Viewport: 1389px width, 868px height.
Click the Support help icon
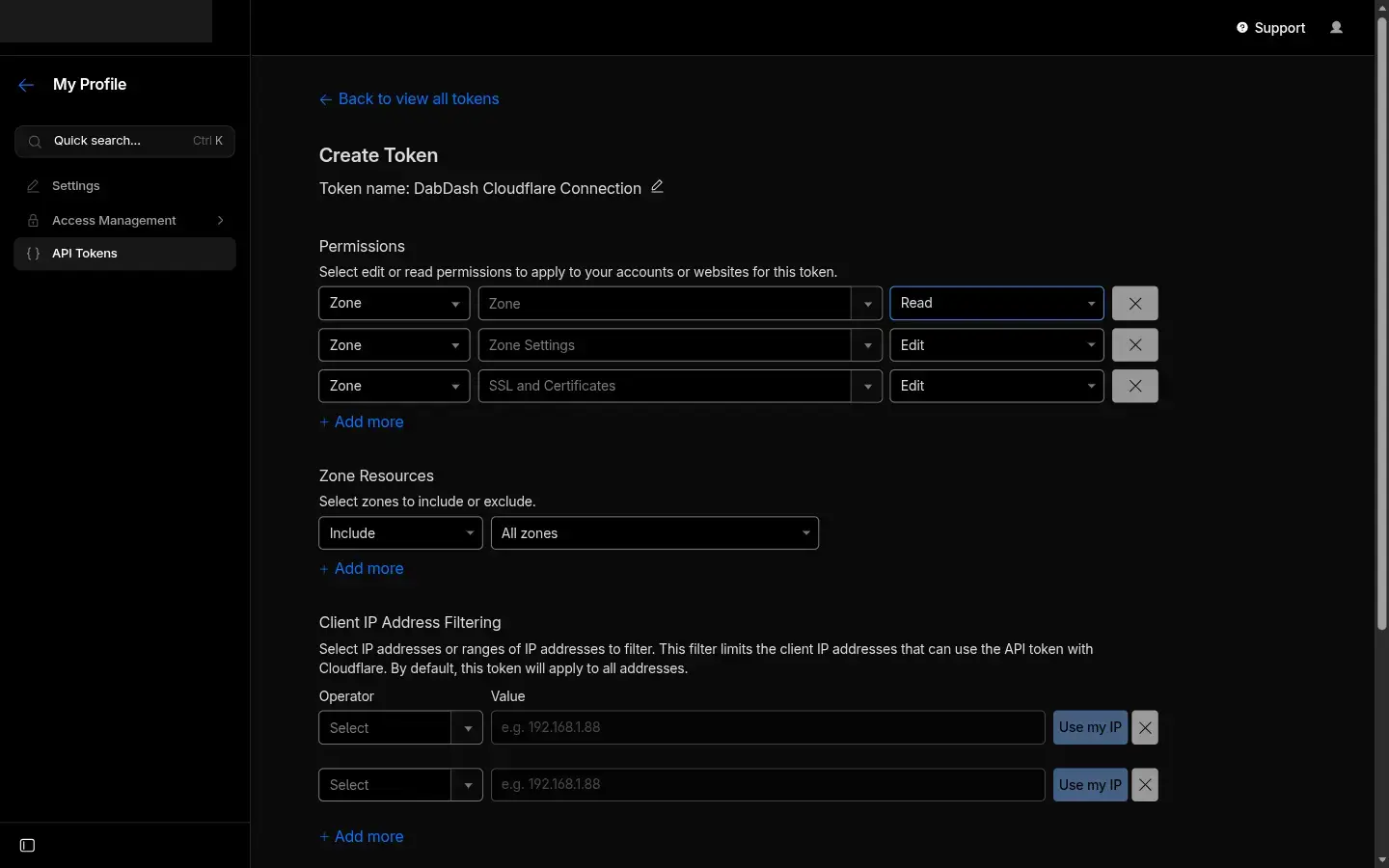(1241, 28)
